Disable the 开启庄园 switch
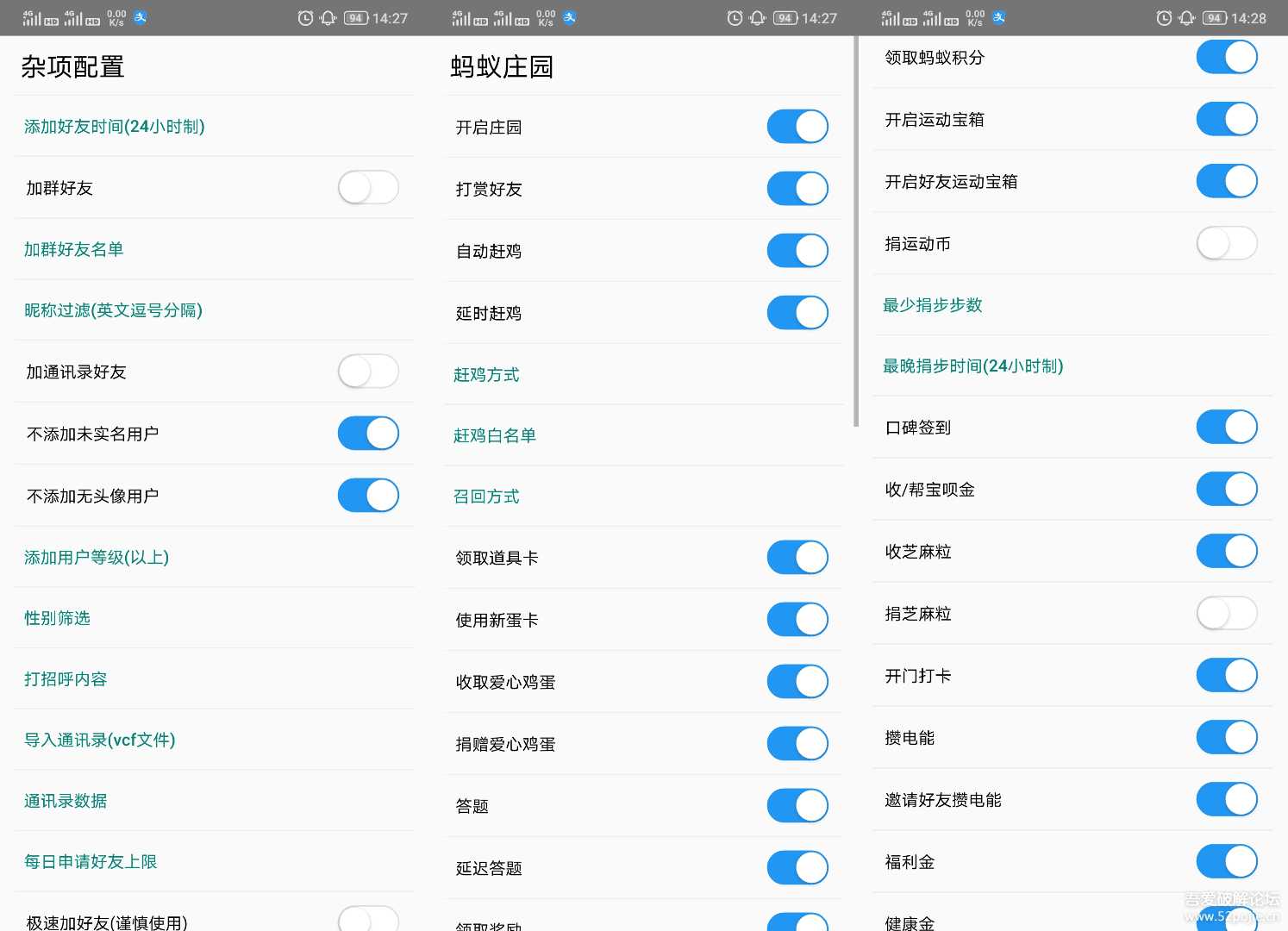 coord(797,126)
